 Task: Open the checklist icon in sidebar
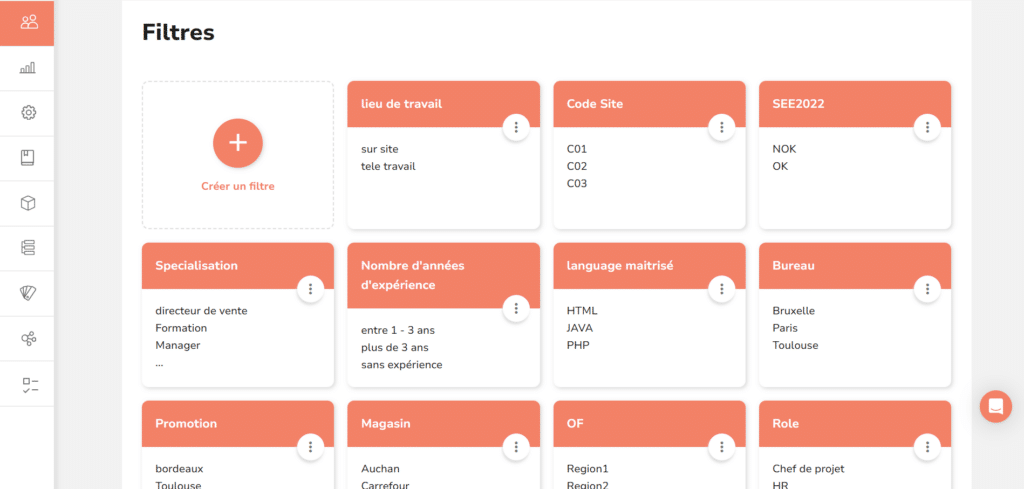pos(30,385)
